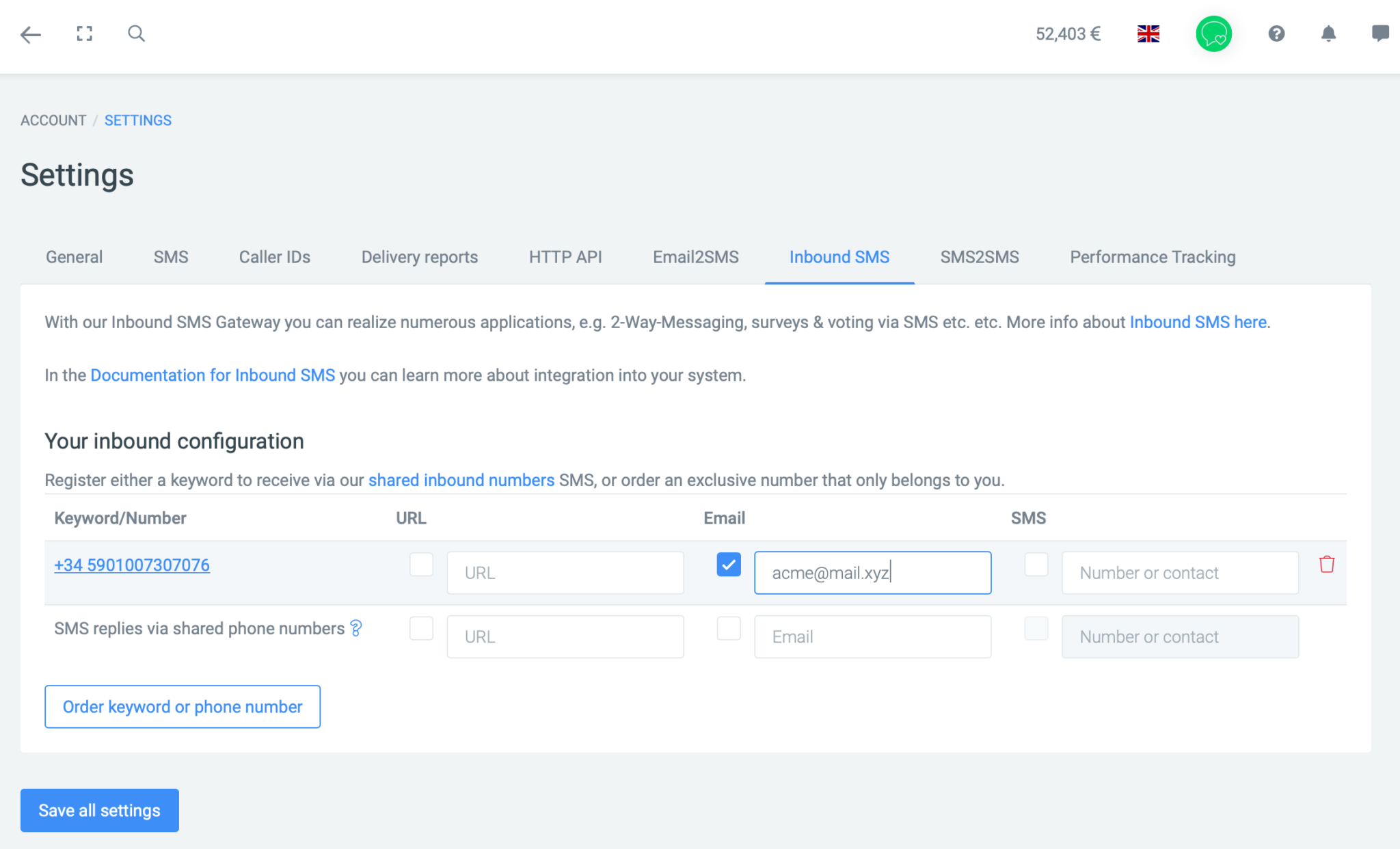Click the tooltip beside SMS replies label
The height and width of the screenshot is (849, 1400).
(x=355, y=628)
